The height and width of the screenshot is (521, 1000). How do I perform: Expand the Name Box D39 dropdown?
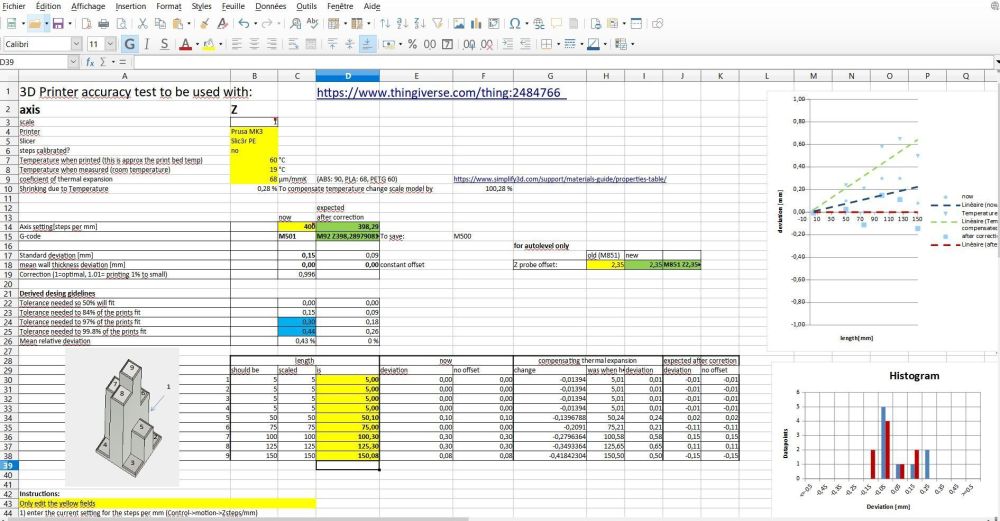coord(73,62)
